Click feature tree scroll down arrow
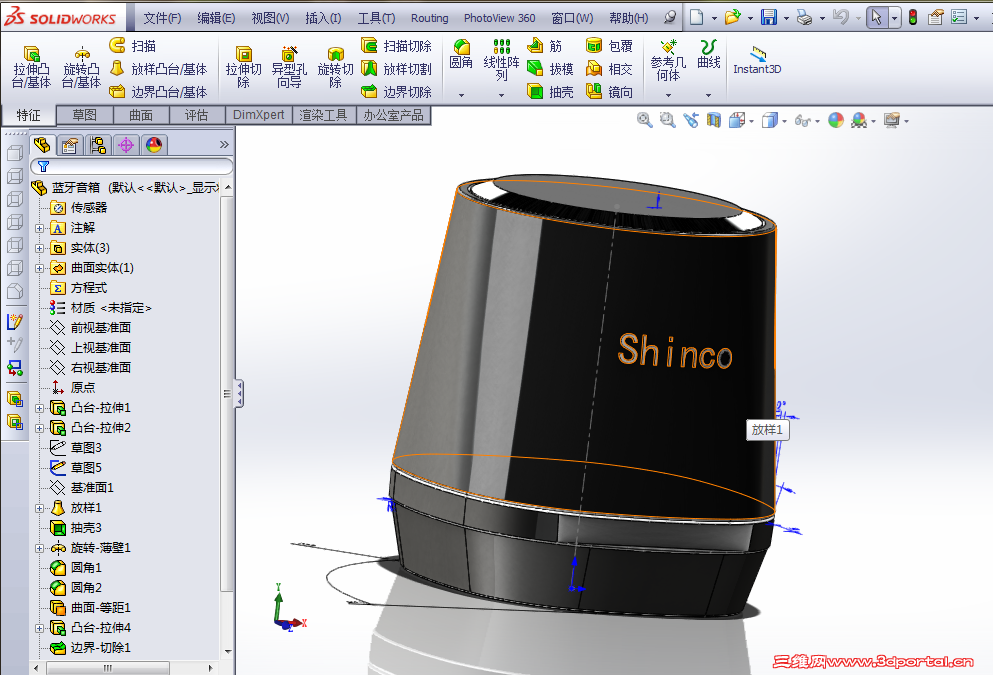 point(228,651)
